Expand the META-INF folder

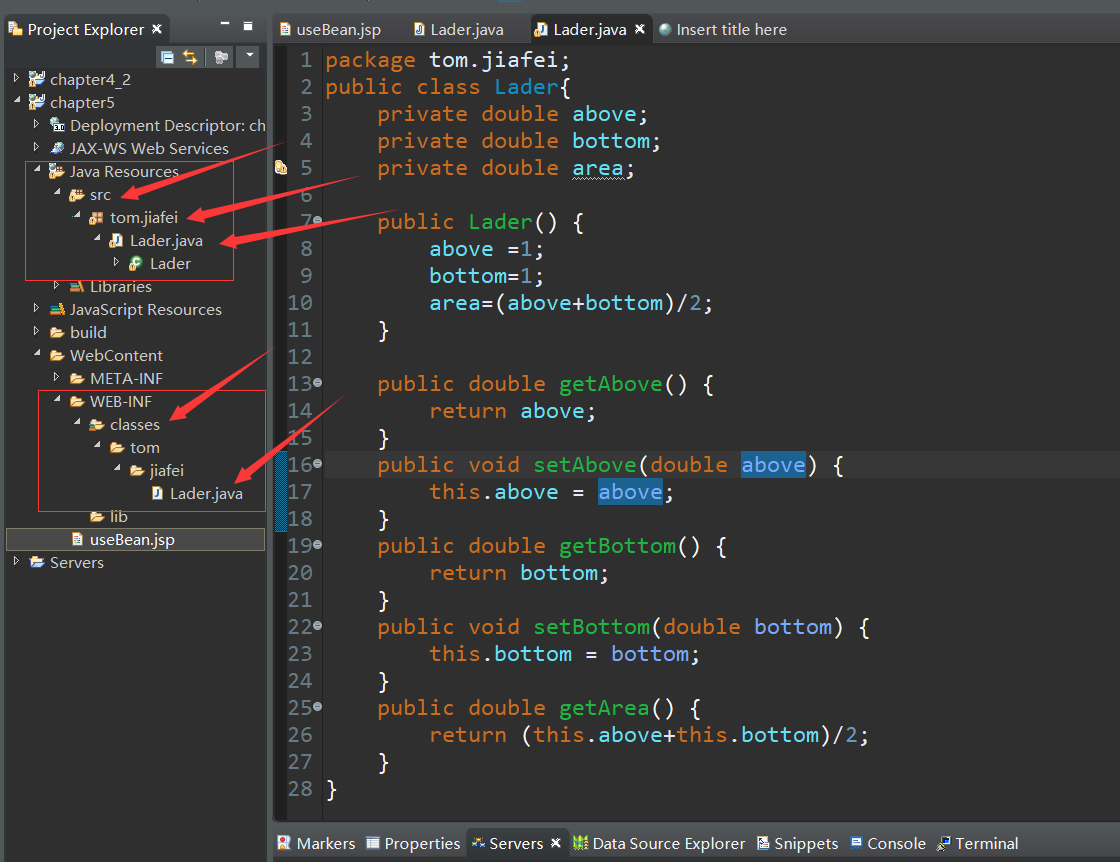coord(56,376)
